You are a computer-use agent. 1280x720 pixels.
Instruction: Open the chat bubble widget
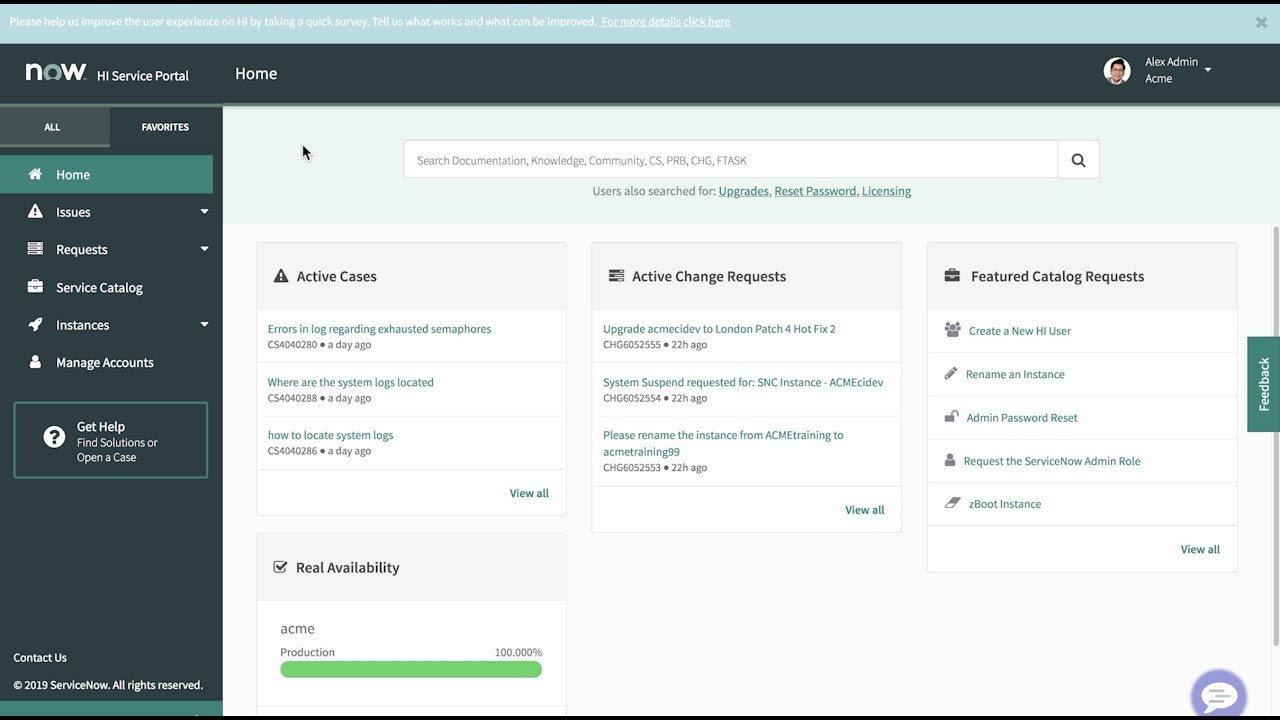1219,695
